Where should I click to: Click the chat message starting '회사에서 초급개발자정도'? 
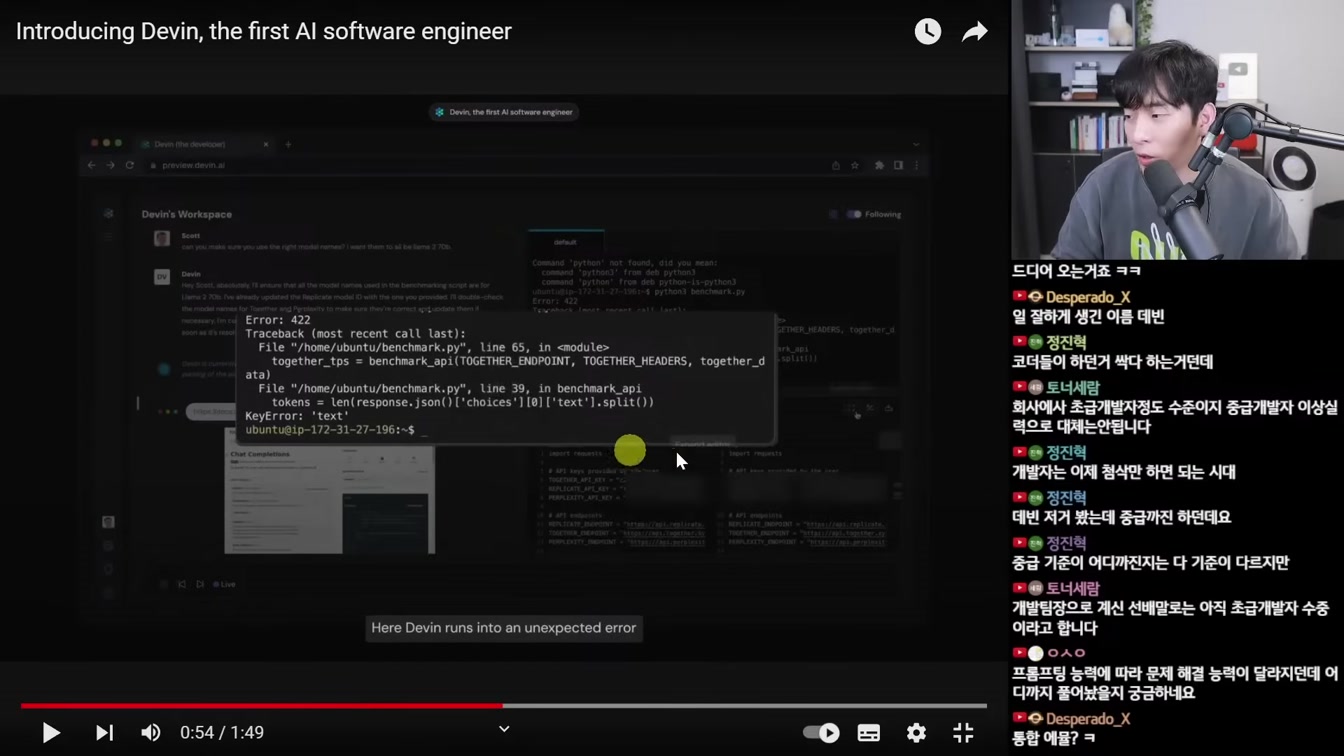pos(1175,417)
